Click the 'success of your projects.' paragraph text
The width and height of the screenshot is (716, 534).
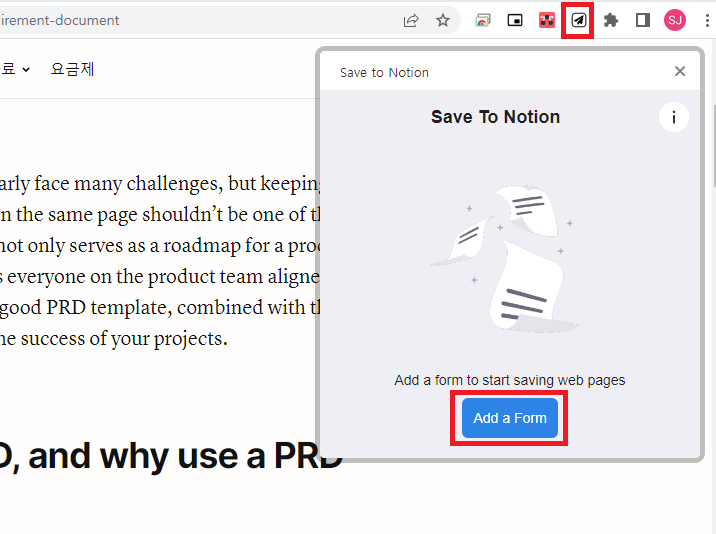pyautogui.click(x=124, y=339)
